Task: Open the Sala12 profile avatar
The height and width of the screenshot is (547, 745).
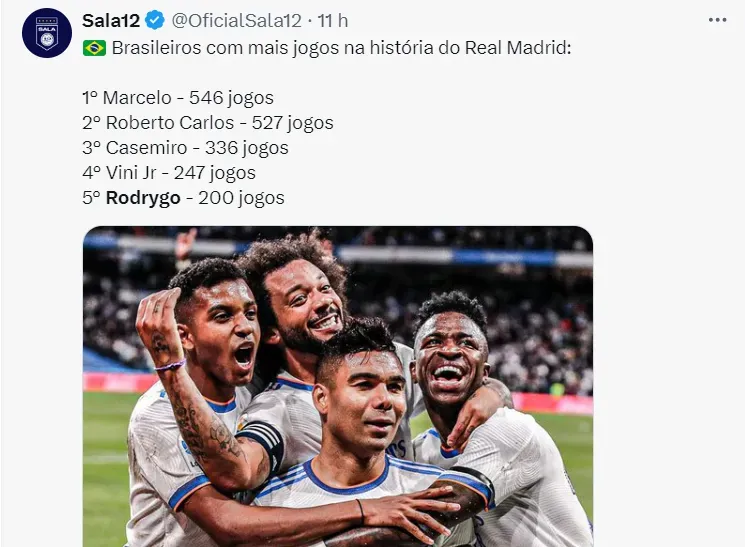Action: click(x=47, y=33)
